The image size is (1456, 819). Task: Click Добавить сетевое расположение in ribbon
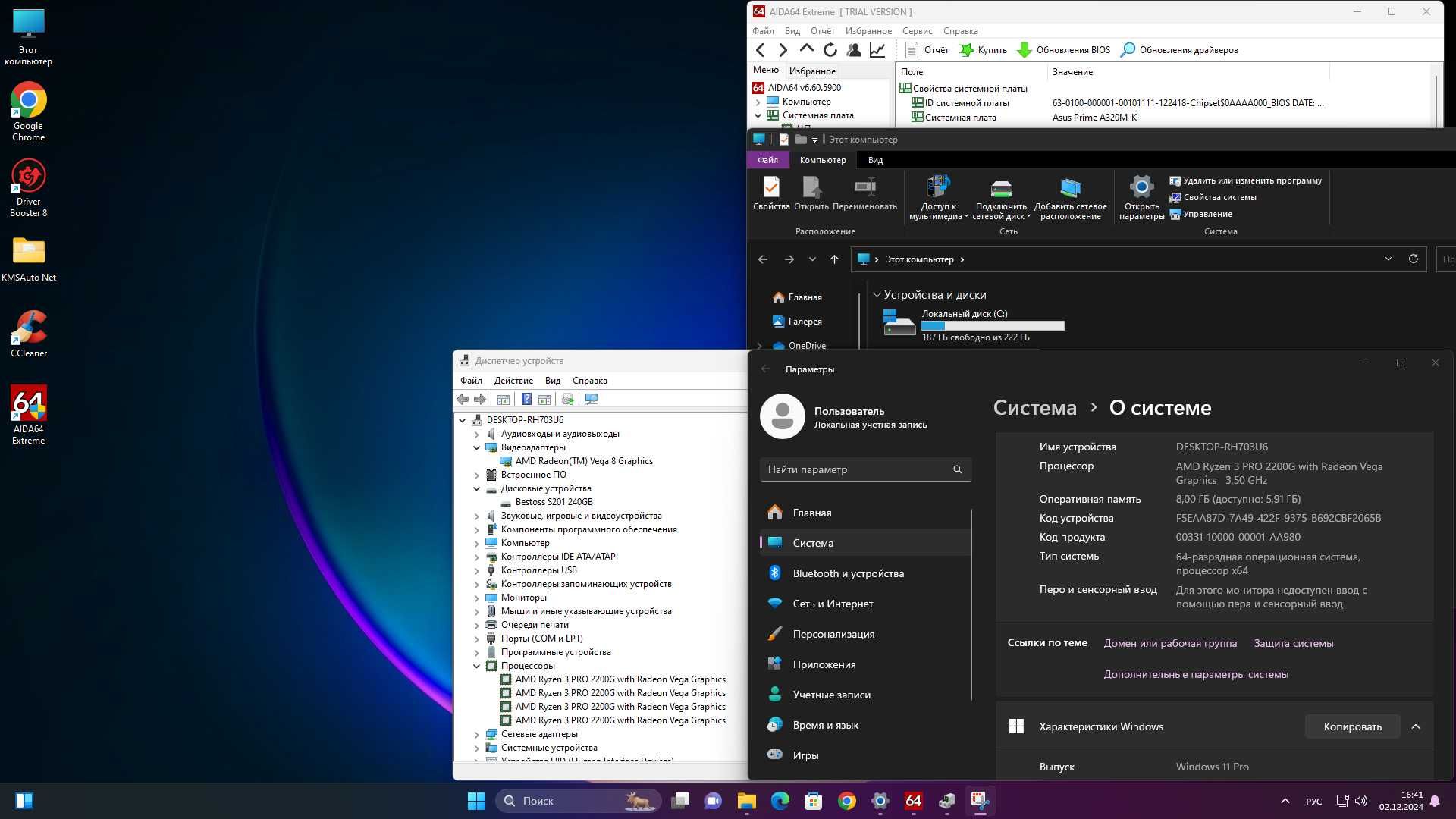click(1070, 197)
